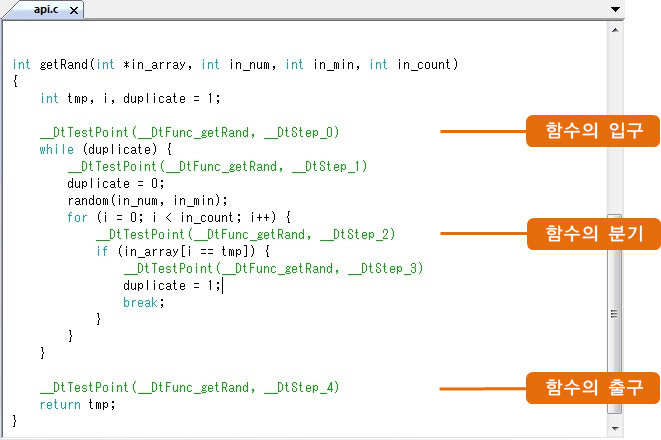Click the scrollbar up arrow
Viewport: 661px width, 440px height.
[x=615, y=30]
